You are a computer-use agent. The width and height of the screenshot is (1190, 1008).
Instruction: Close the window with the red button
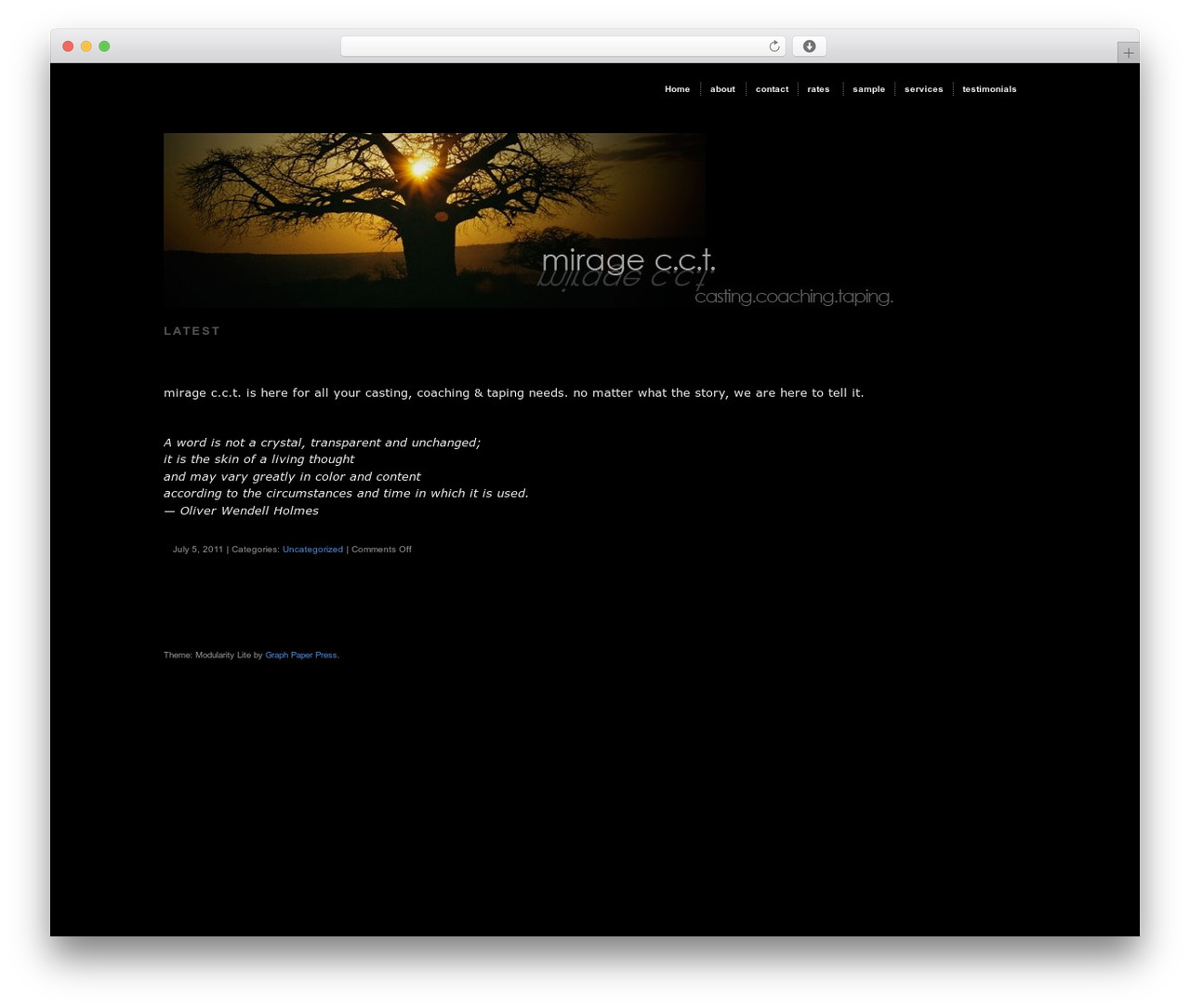click(68, 46)
